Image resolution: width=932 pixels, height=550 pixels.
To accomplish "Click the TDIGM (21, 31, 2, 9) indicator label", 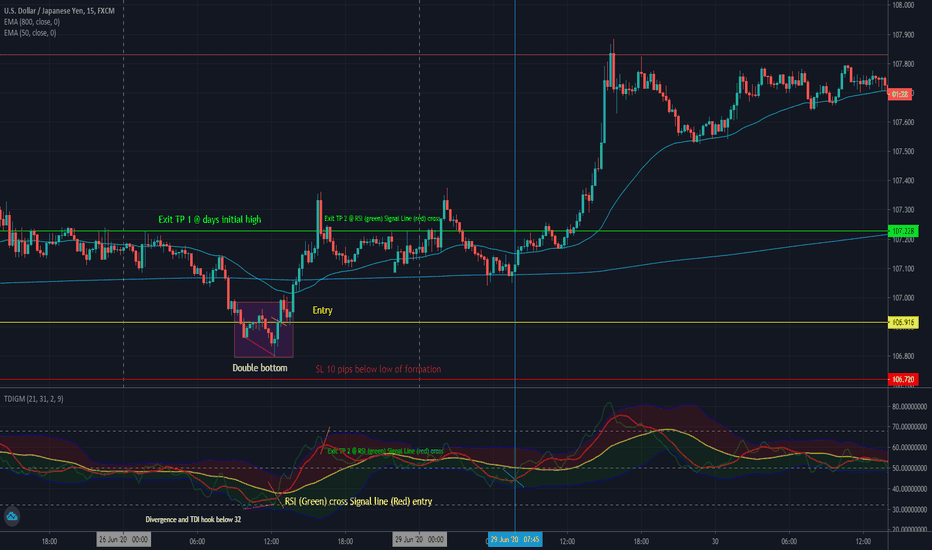I will 33,399.
